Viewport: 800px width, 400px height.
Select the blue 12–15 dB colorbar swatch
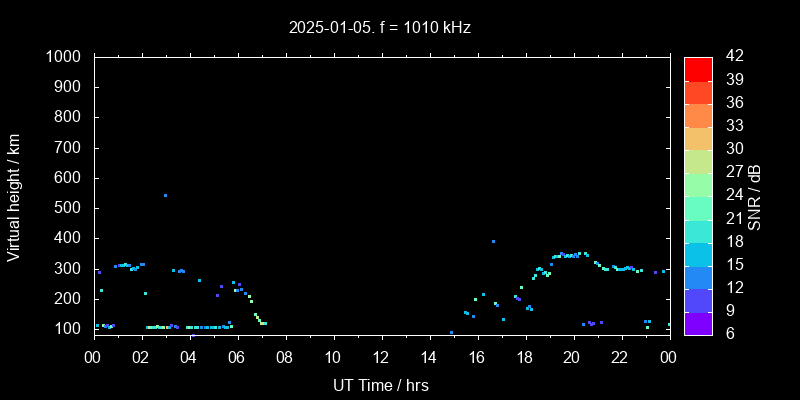(x=698, y=276)
